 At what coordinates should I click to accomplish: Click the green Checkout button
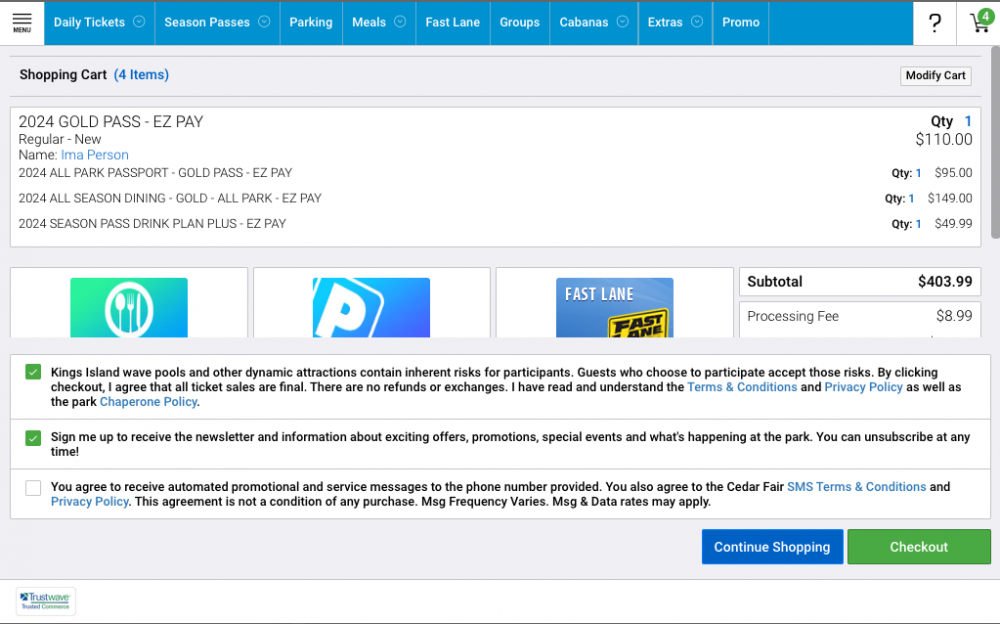[x=918, y=547]
